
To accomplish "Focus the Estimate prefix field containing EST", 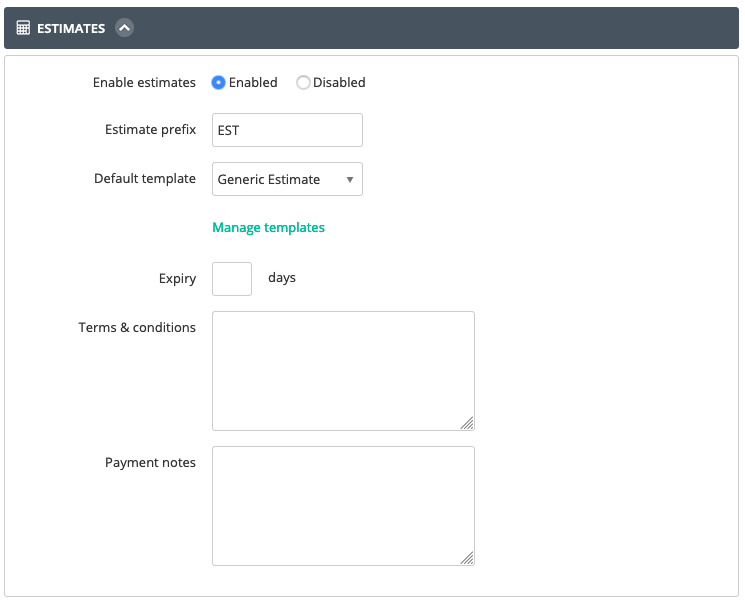I will pos(287,130).
